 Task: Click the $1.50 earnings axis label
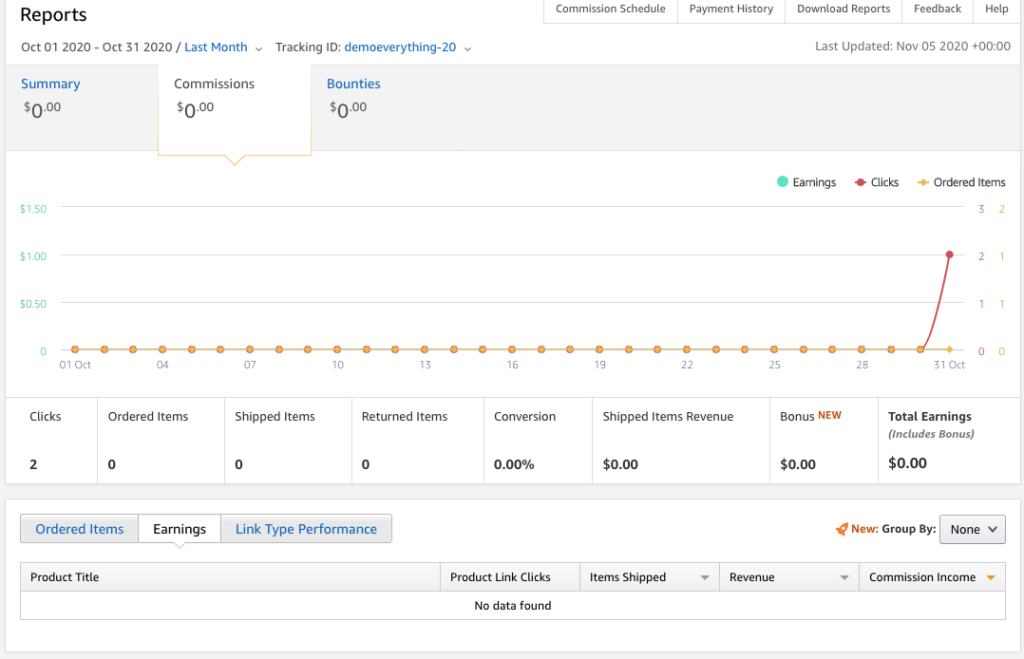coord(33,209)
